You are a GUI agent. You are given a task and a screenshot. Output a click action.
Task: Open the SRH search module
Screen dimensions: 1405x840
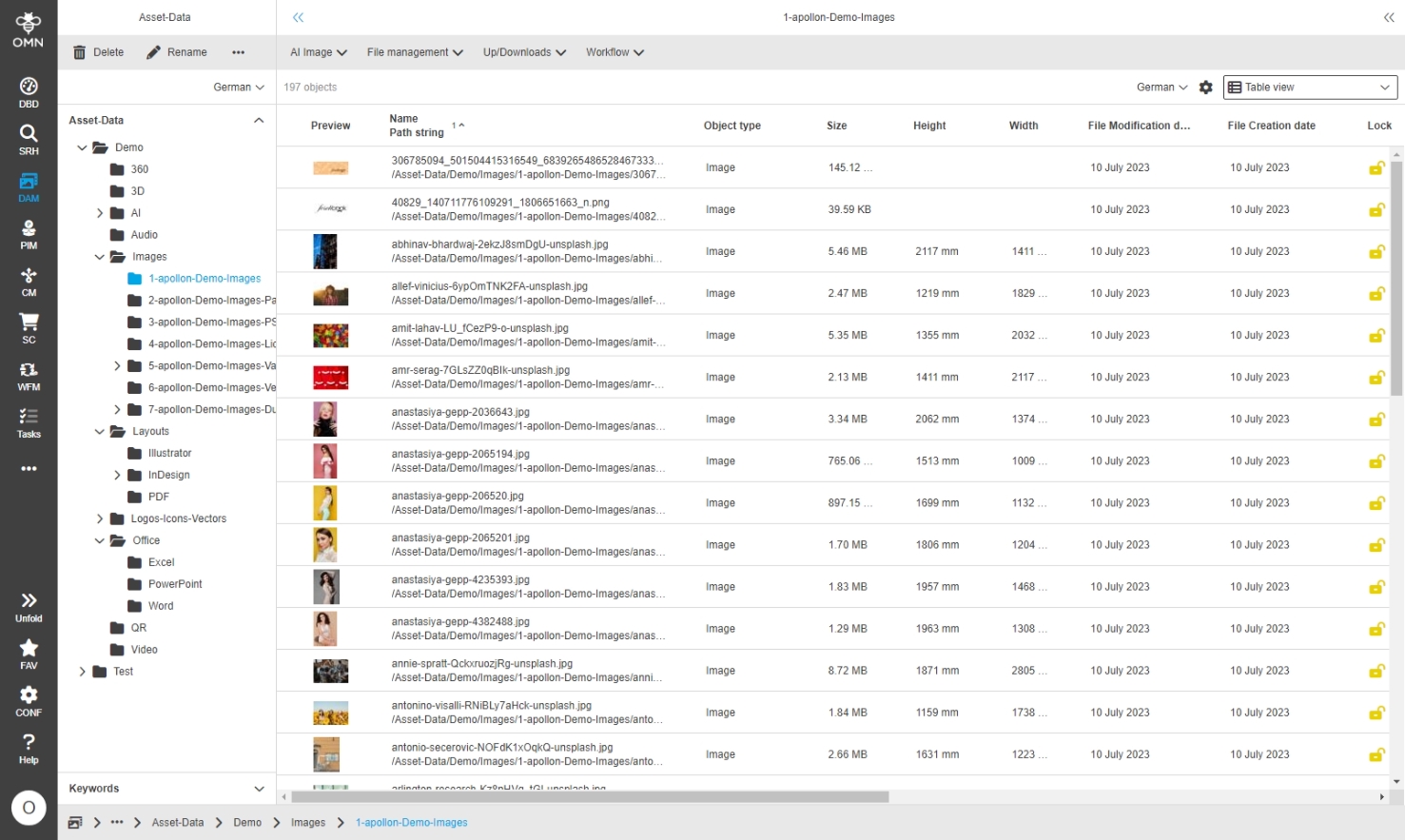pos(29,139)
